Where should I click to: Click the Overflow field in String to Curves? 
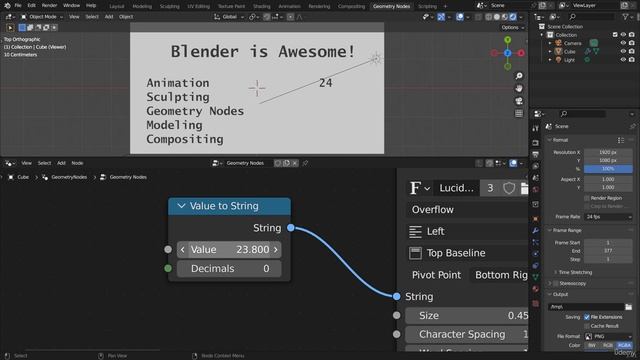point(467,210)
